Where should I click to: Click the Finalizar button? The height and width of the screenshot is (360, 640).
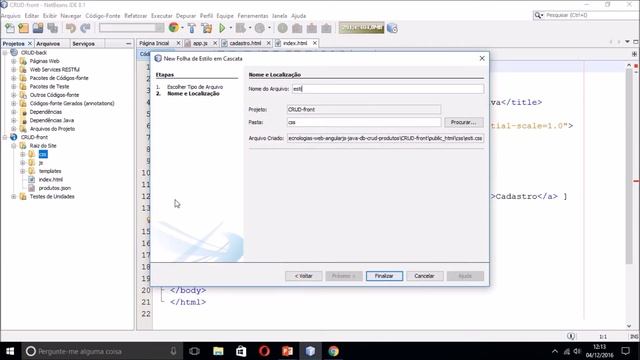384,276
